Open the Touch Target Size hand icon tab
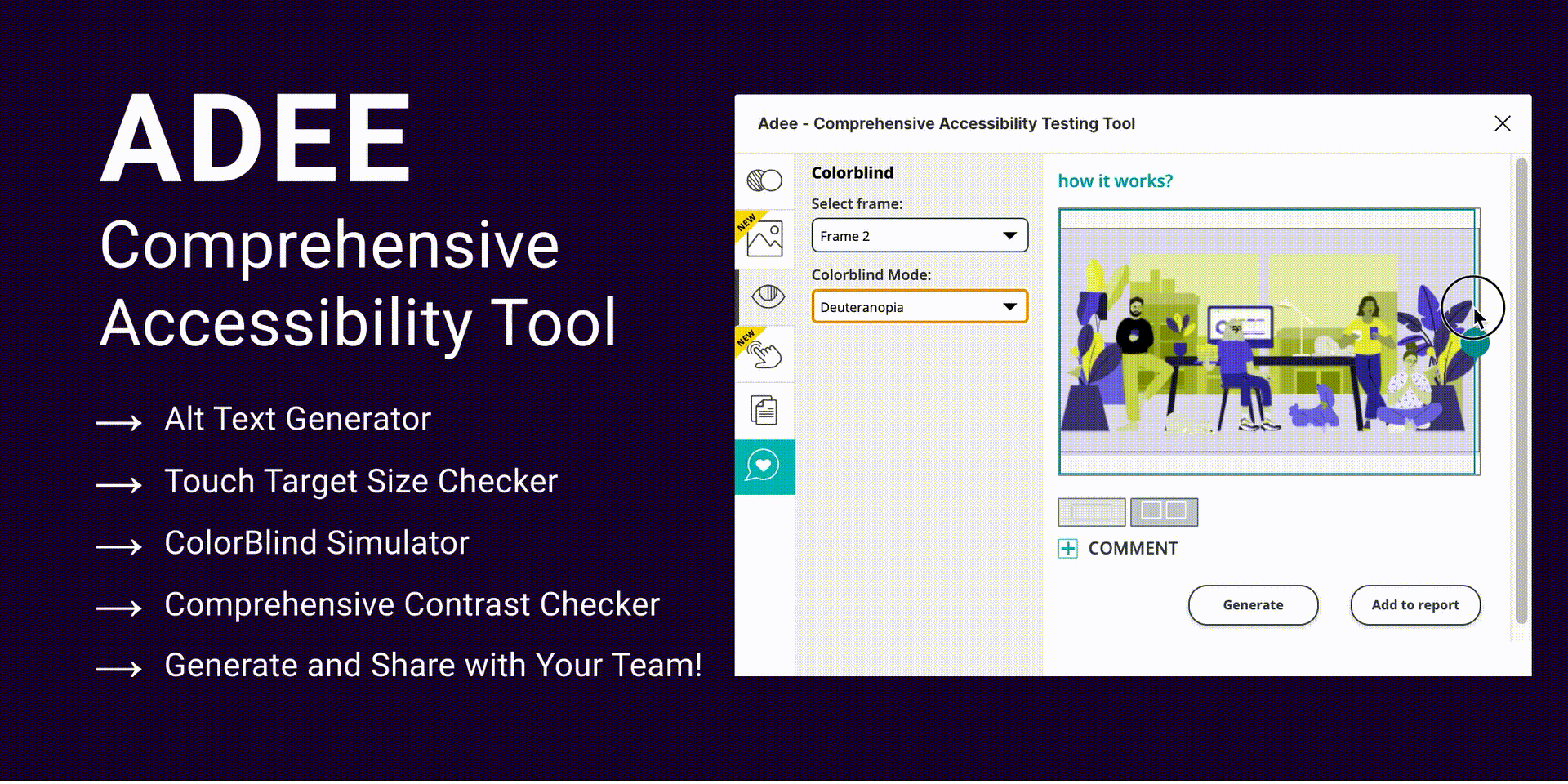Screen dimensions: 1568x784 (764, 354)
